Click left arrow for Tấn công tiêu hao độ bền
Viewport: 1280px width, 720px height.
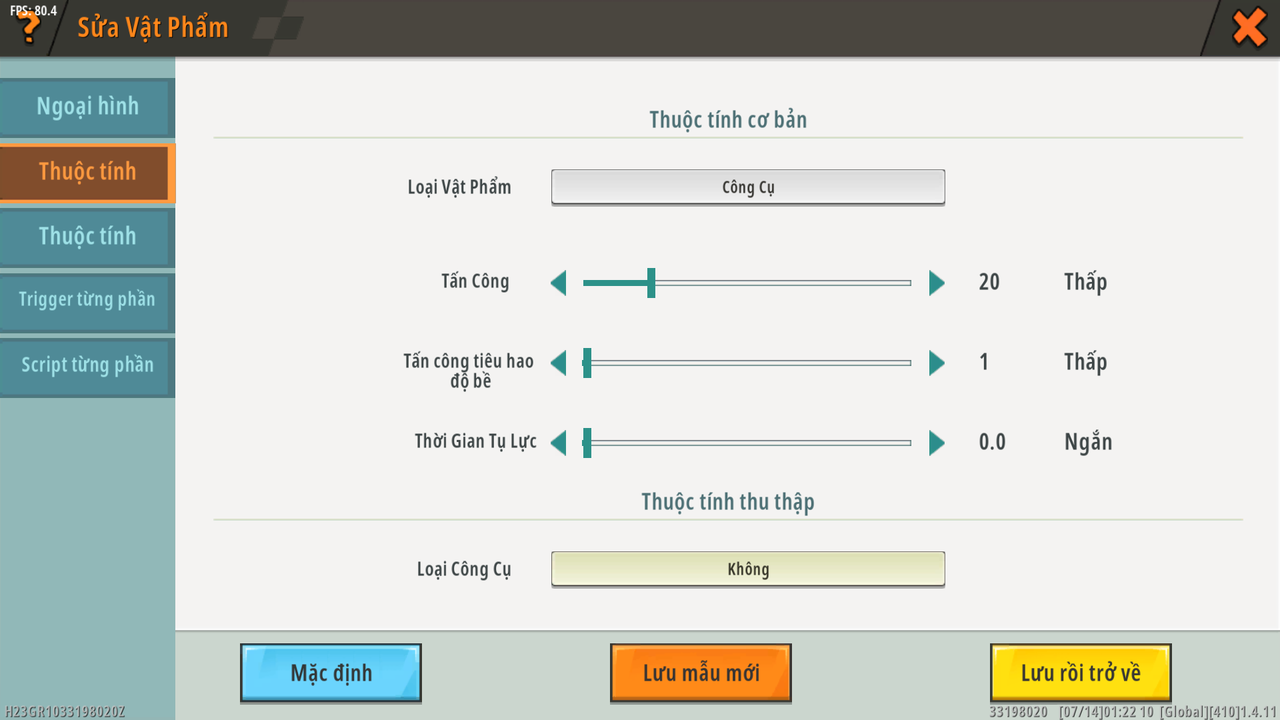pyautogui.click(x=558, y=363)
